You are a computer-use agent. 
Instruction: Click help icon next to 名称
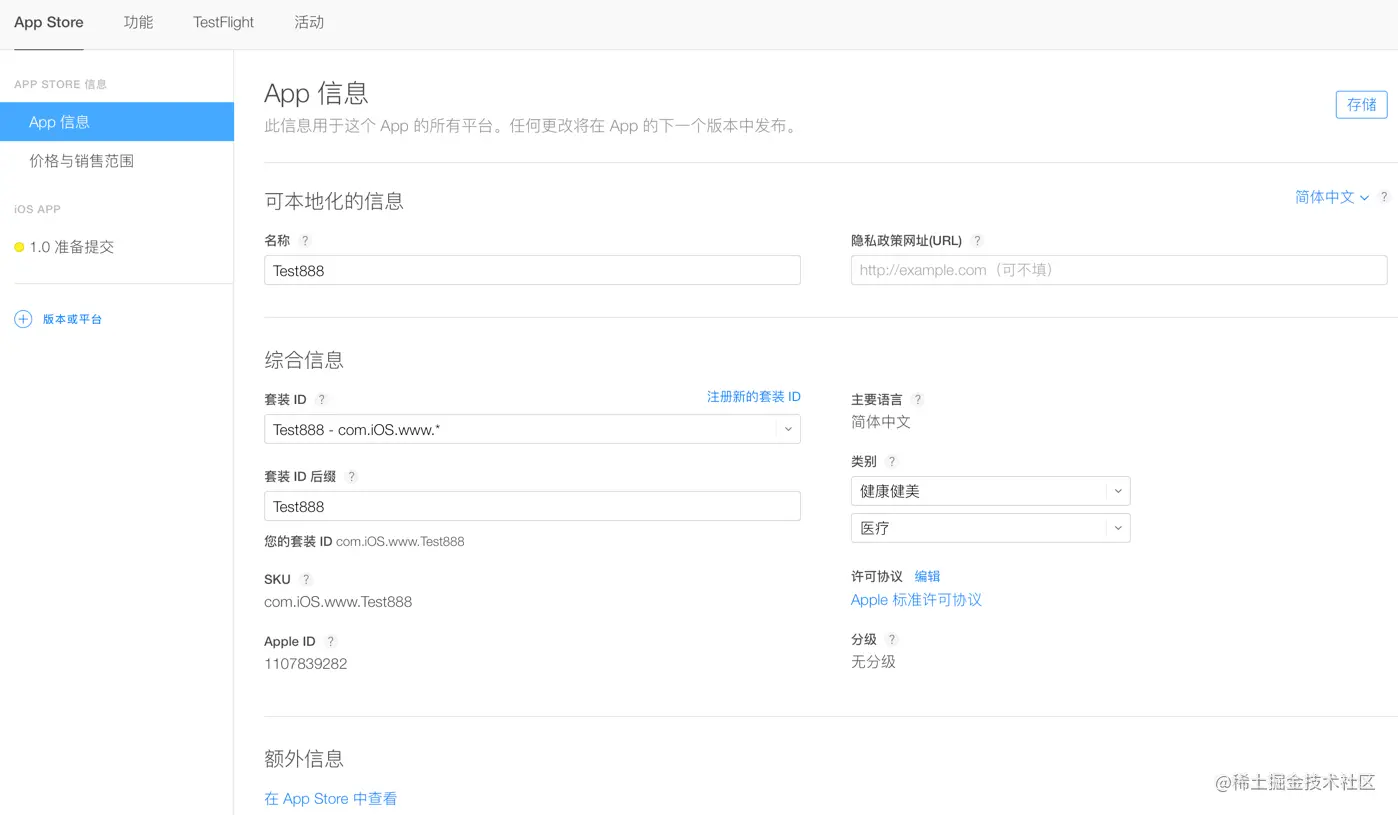click(x=305, y=241)
